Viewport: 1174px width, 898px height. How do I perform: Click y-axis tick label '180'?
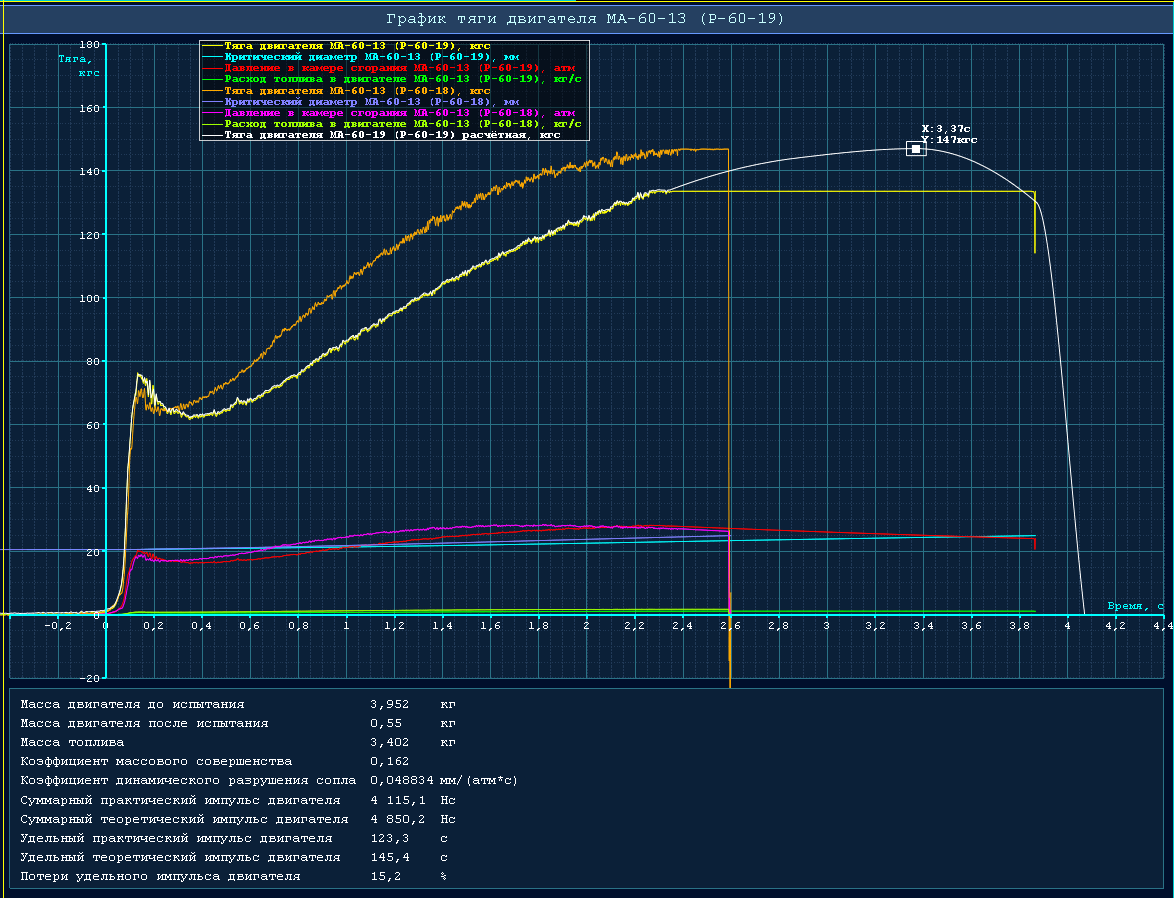pos(89,45)
